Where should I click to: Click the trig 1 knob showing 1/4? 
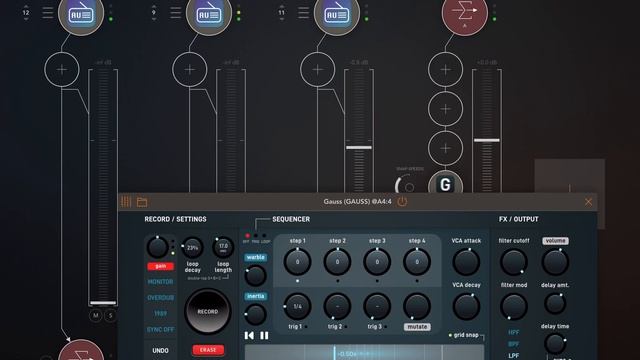tap(297, 306)
